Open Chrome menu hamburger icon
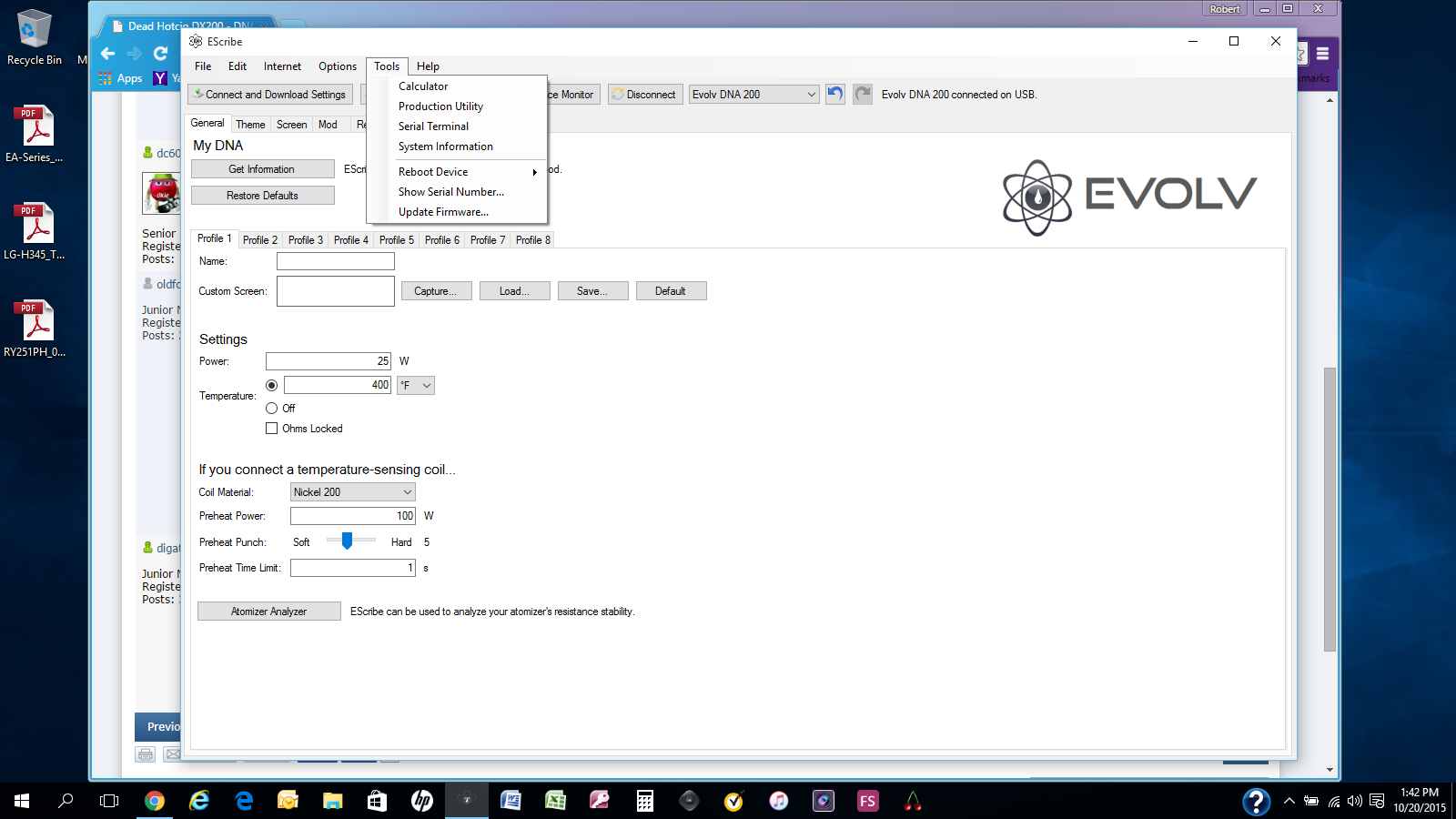Screen dimensions: 1456x819 (x=1323, y=54)
